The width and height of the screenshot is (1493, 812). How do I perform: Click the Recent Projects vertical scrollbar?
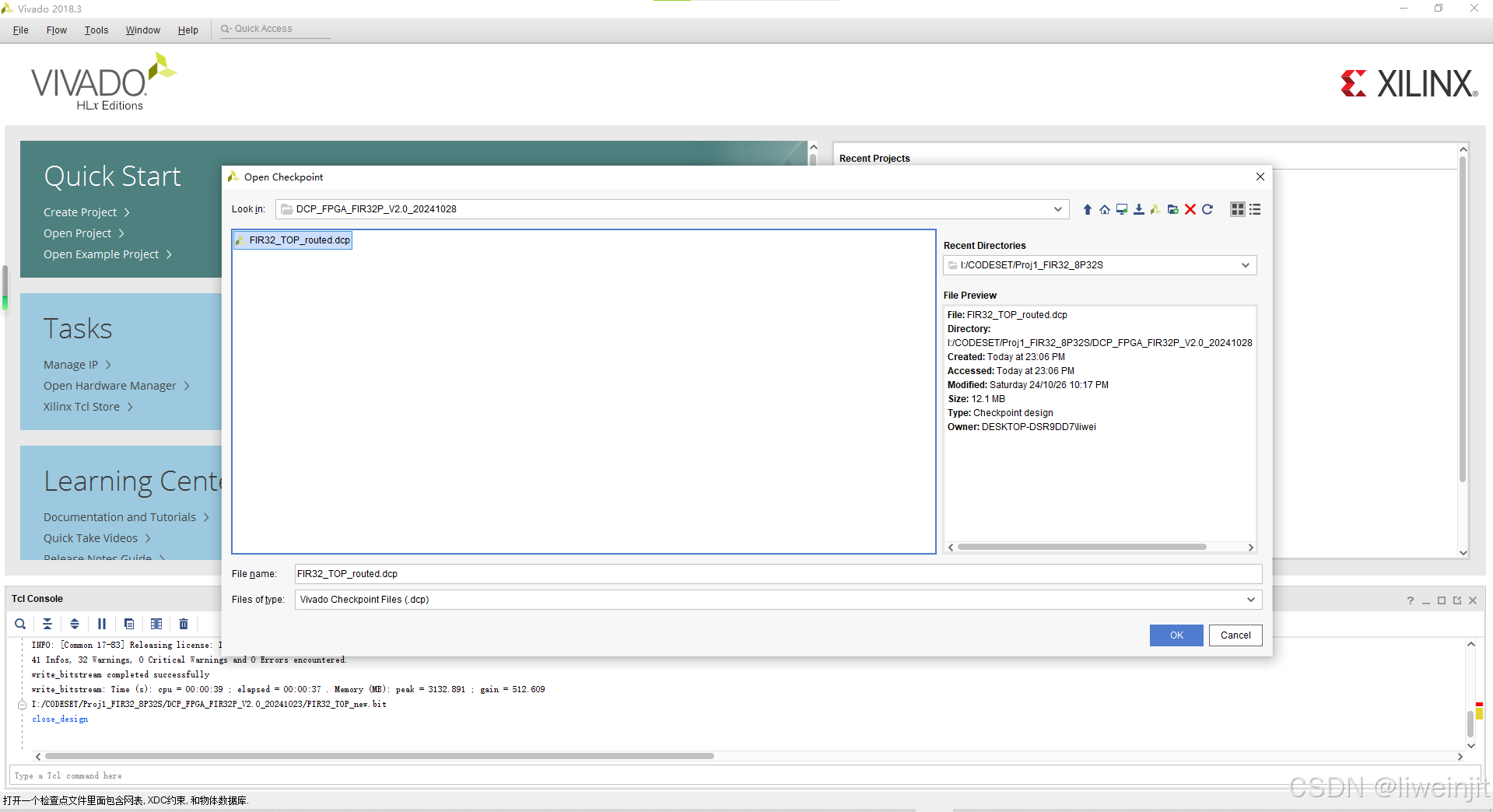[x=1463, y=319]
